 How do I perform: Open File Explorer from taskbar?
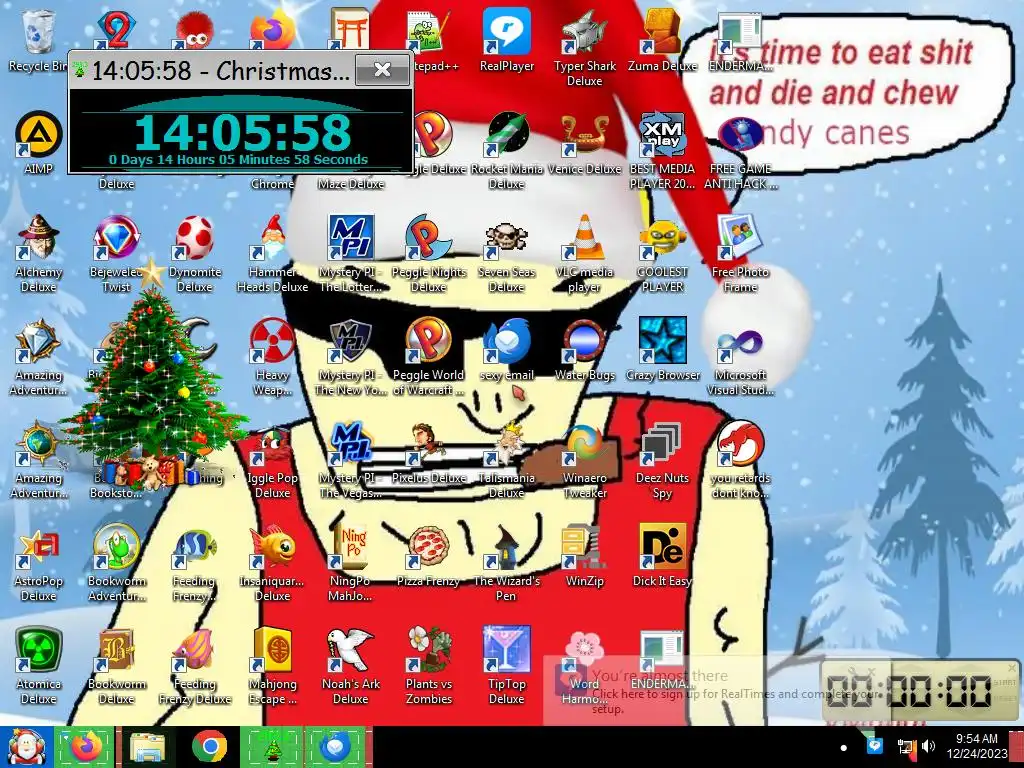(x=148, y=747)
